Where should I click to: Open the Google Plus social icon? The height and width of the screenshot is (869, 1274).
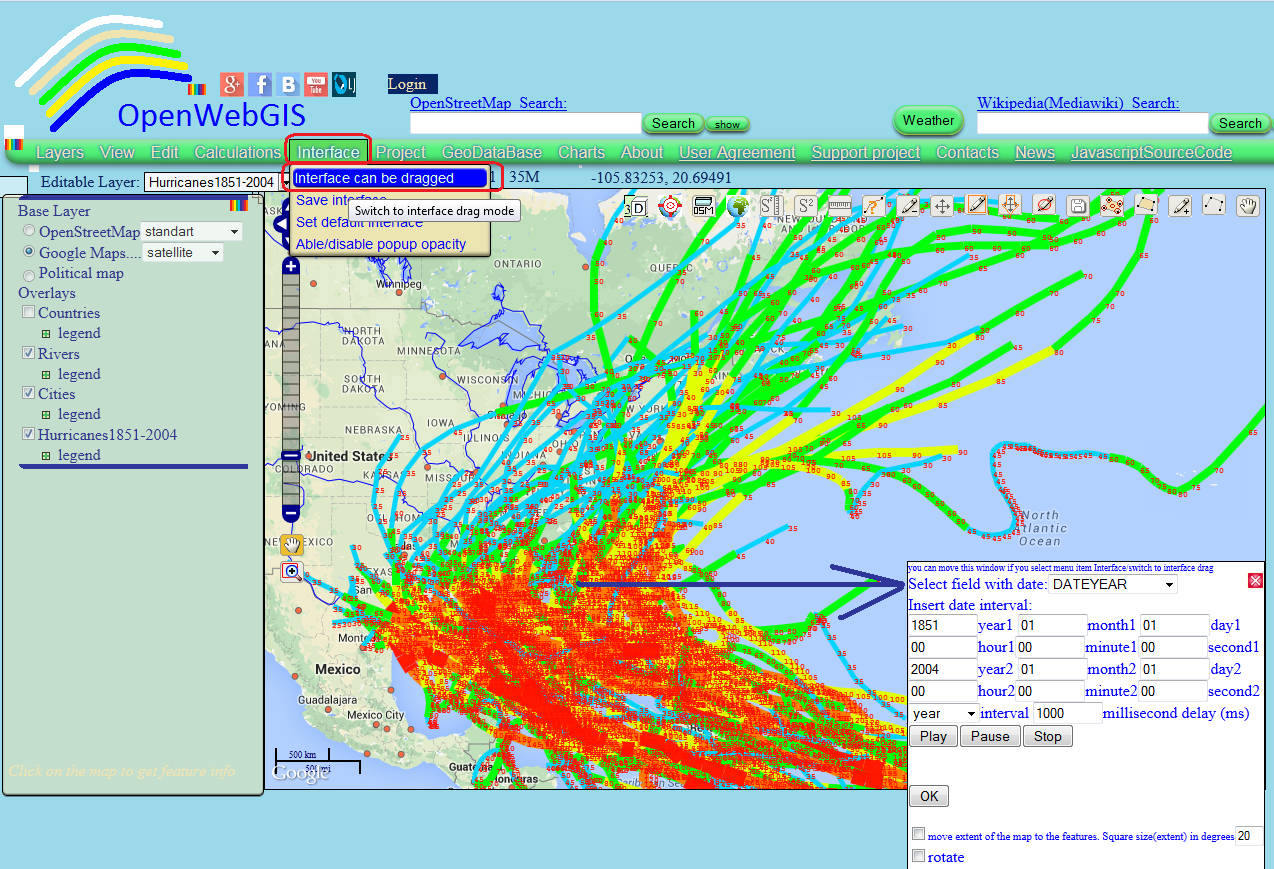coord(232,85)
